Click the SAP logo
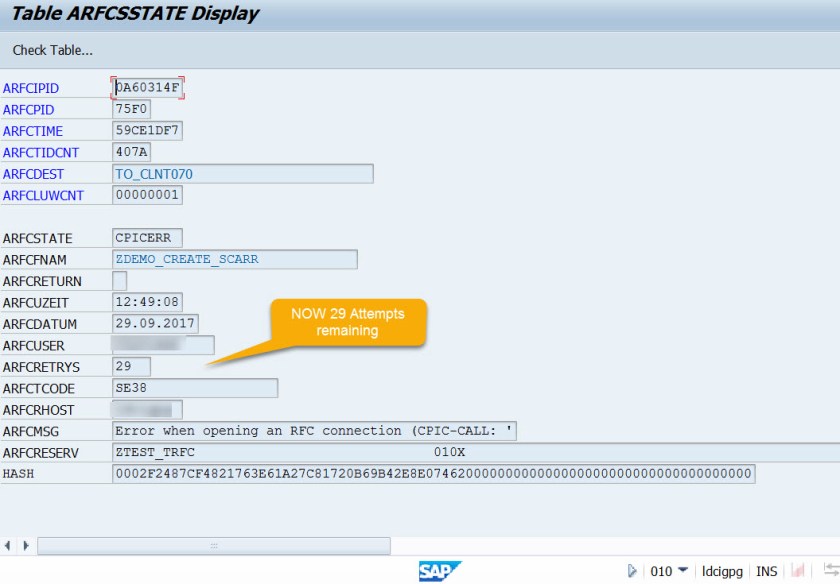 439,571
